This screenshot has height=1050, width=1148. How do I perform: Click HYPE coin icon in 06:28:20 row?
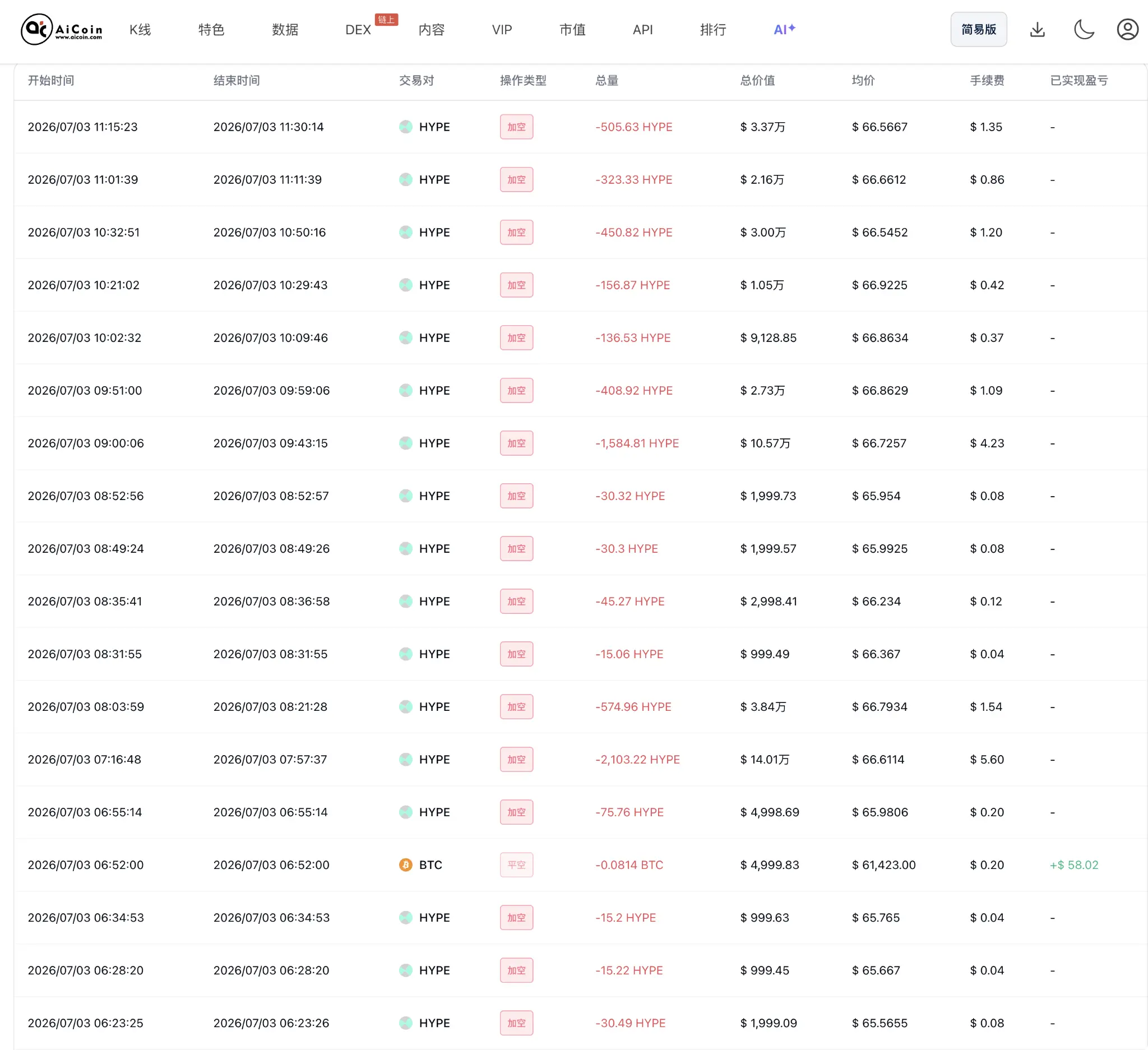pos(405,970)
